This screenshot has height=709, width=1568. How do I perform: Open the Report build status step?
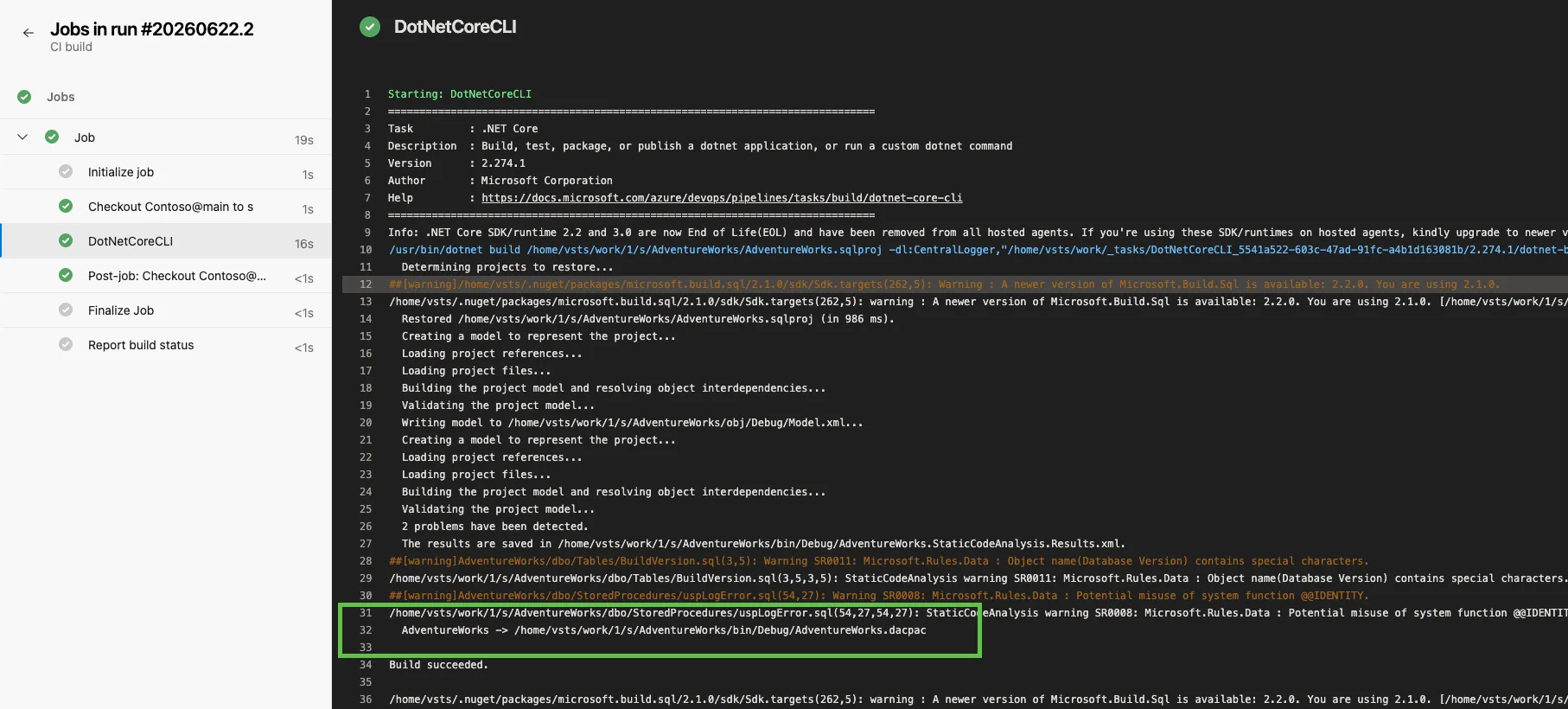click(166, 345)
